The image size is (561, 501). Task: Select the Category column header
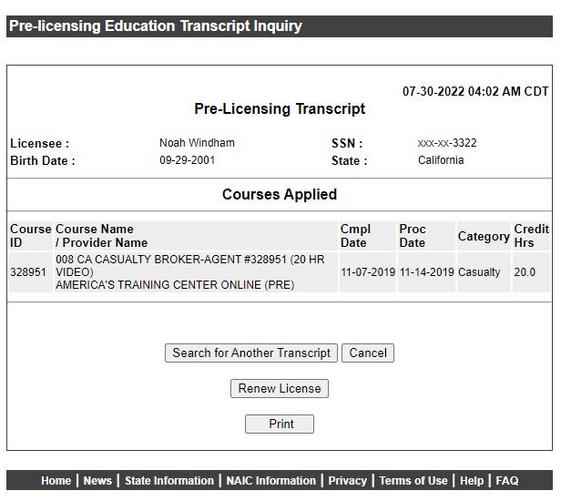pos(484,236)
